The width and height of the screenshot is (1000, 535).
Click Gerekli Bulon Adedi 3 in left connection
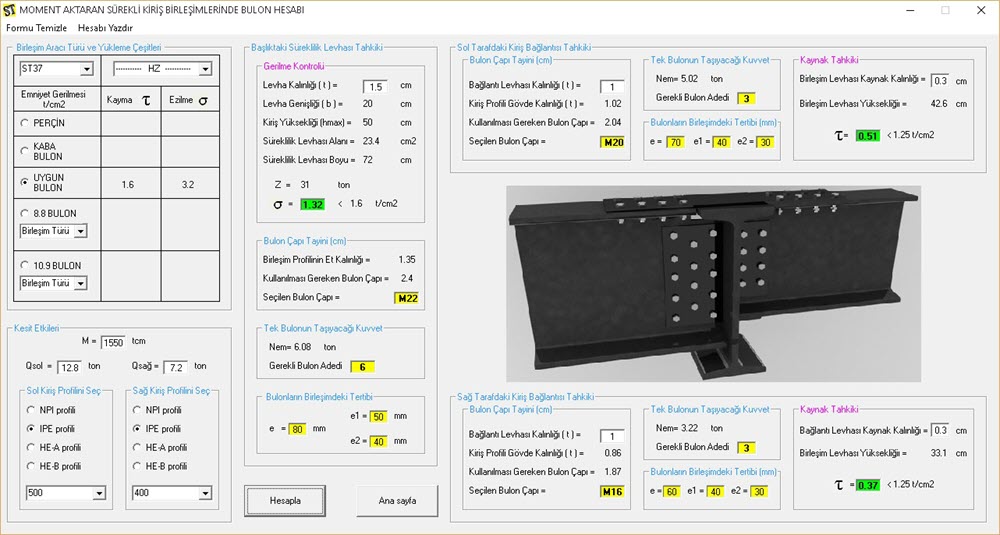[x=746, y=98]
